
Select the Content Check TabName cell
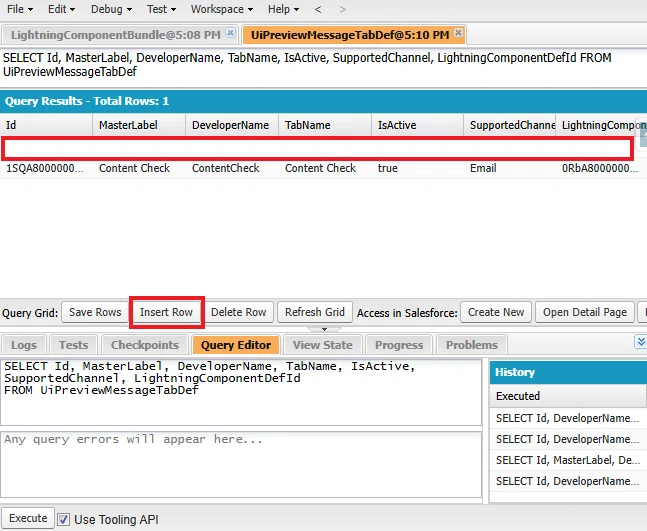(x=325, y=168)
